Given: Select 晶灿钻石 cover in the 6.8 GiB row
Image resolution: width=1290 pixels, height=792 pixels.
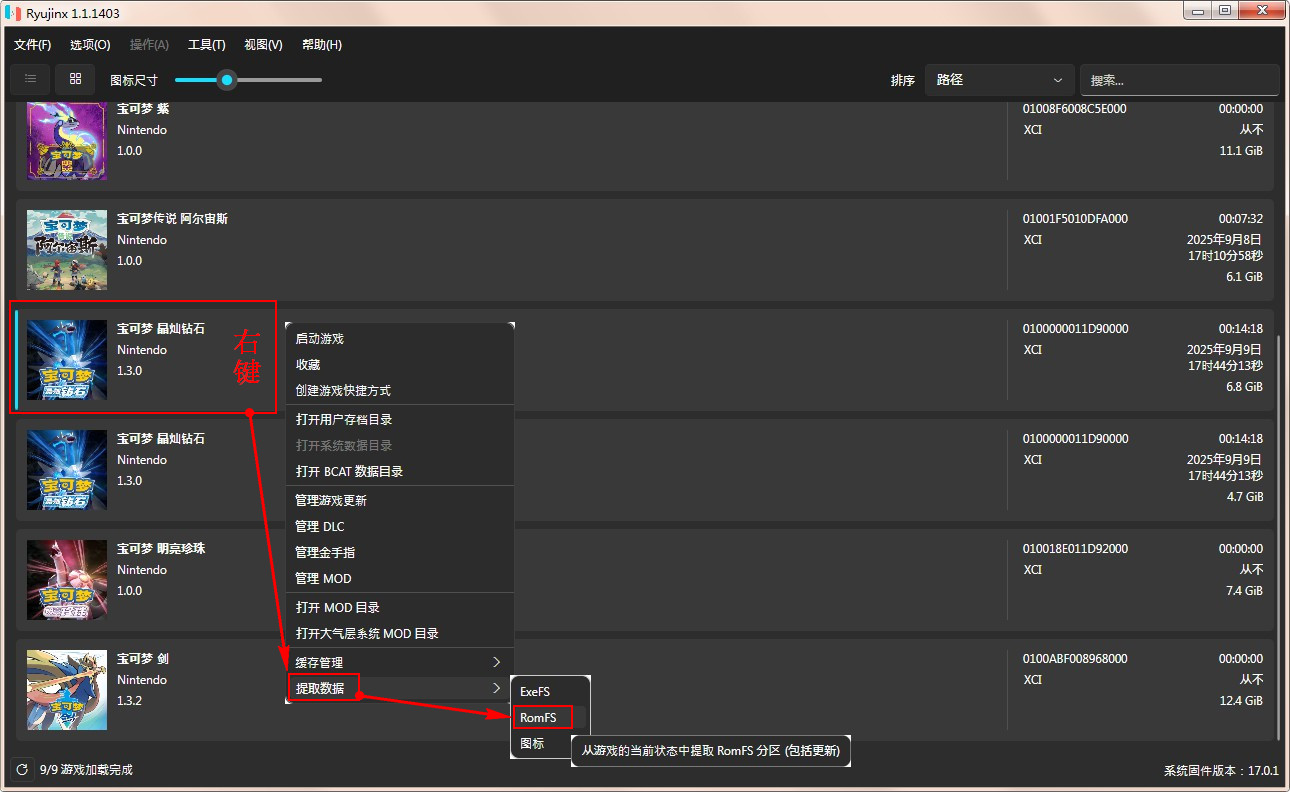Looking at the screenshot, I should [67, 360].
